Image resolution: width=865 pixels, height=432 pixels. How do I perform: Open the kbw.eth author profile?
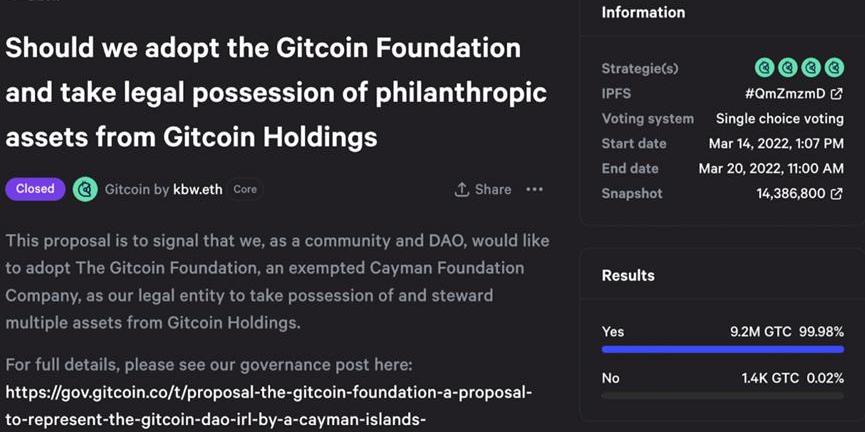(x=198, y=189)
